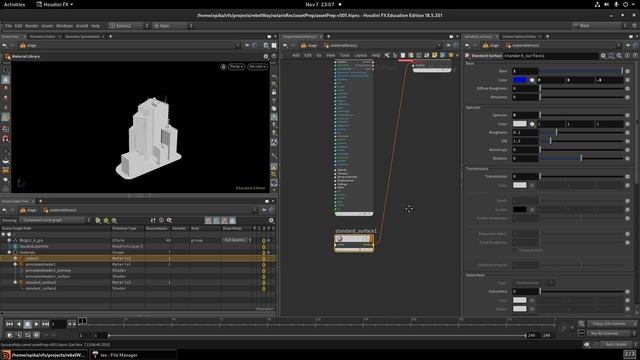Screen dimensions: 640x360
Task: Click the Base color blue swatch
Action: (x=520, y=80)
